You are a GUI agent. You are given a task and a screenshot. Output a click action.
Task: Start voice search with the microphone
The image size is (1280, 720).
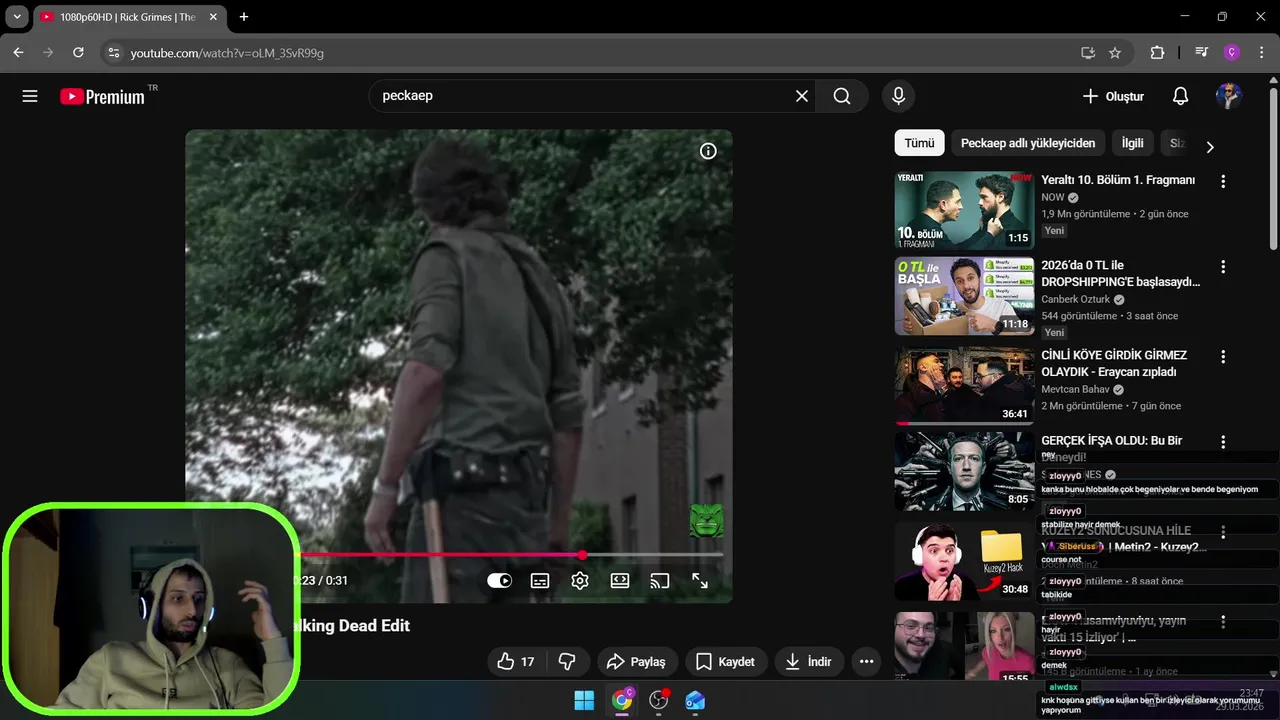[898, 96]
